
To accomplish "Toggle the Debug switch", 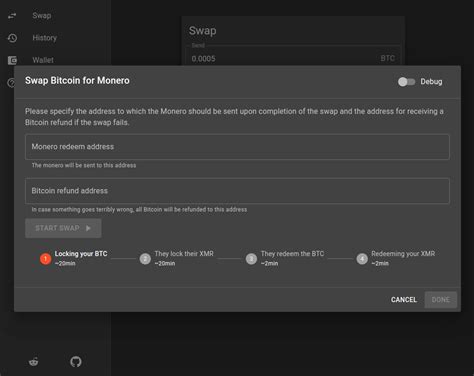I will point(406,82).
